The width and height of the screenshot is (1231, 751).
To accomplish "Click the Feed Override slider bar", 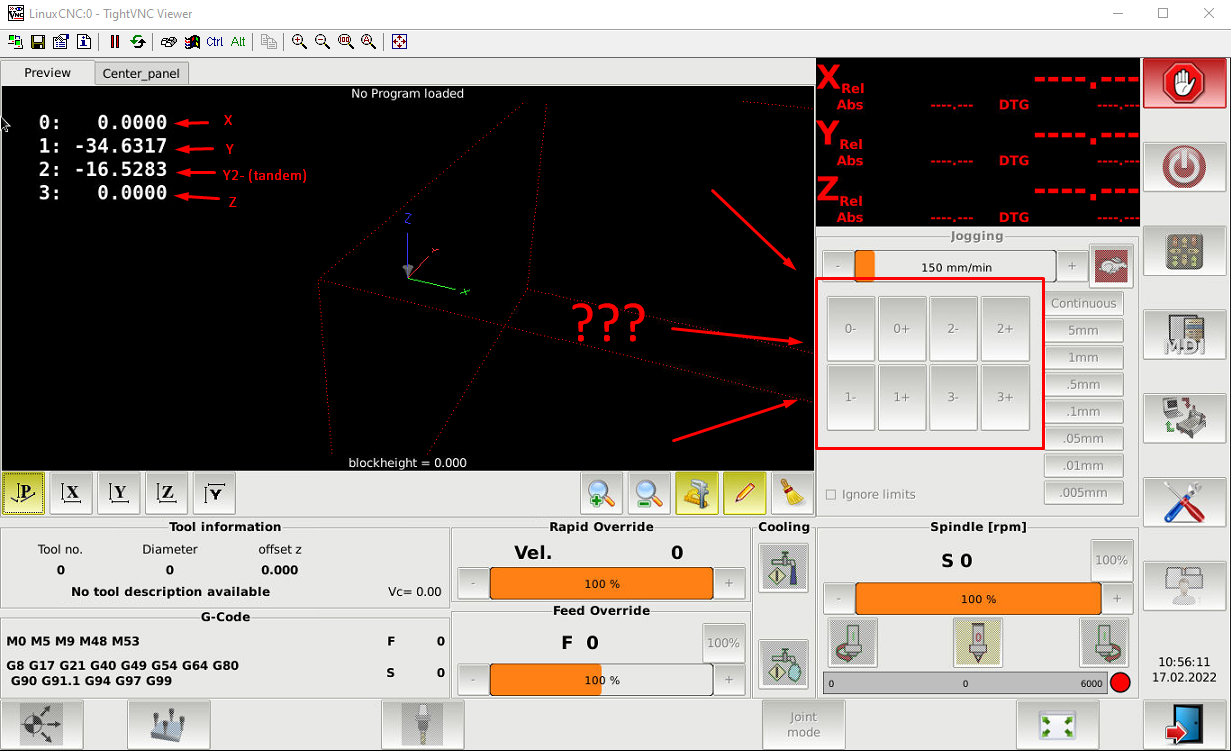I will (x=601, y=680).
